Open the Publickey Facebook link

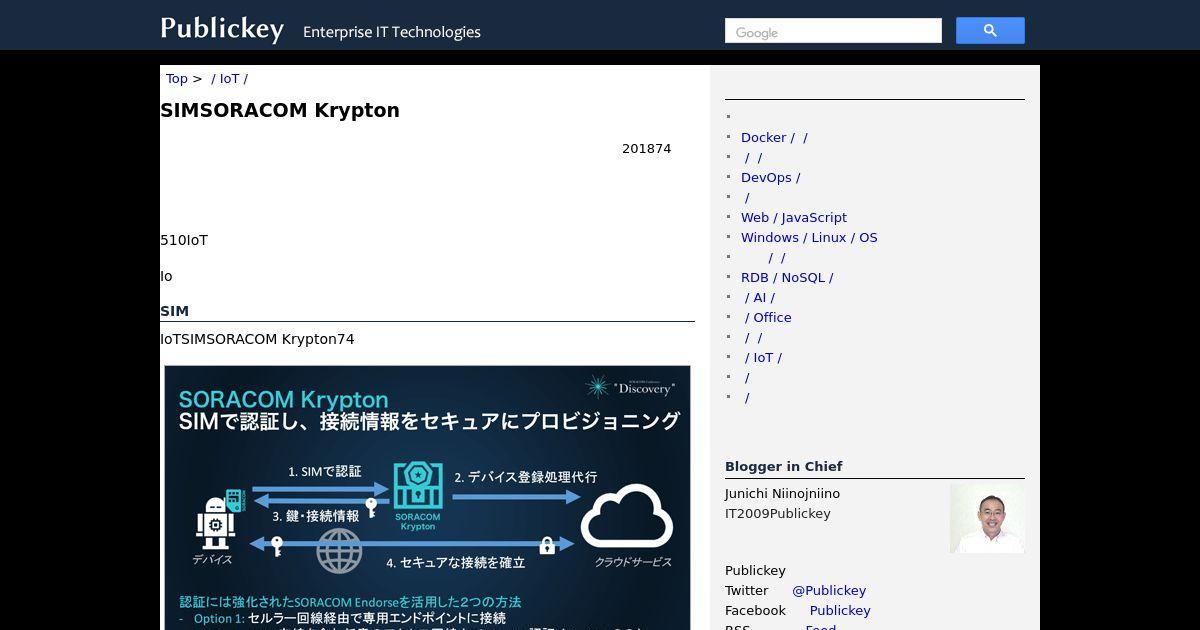tap(840, 610)
